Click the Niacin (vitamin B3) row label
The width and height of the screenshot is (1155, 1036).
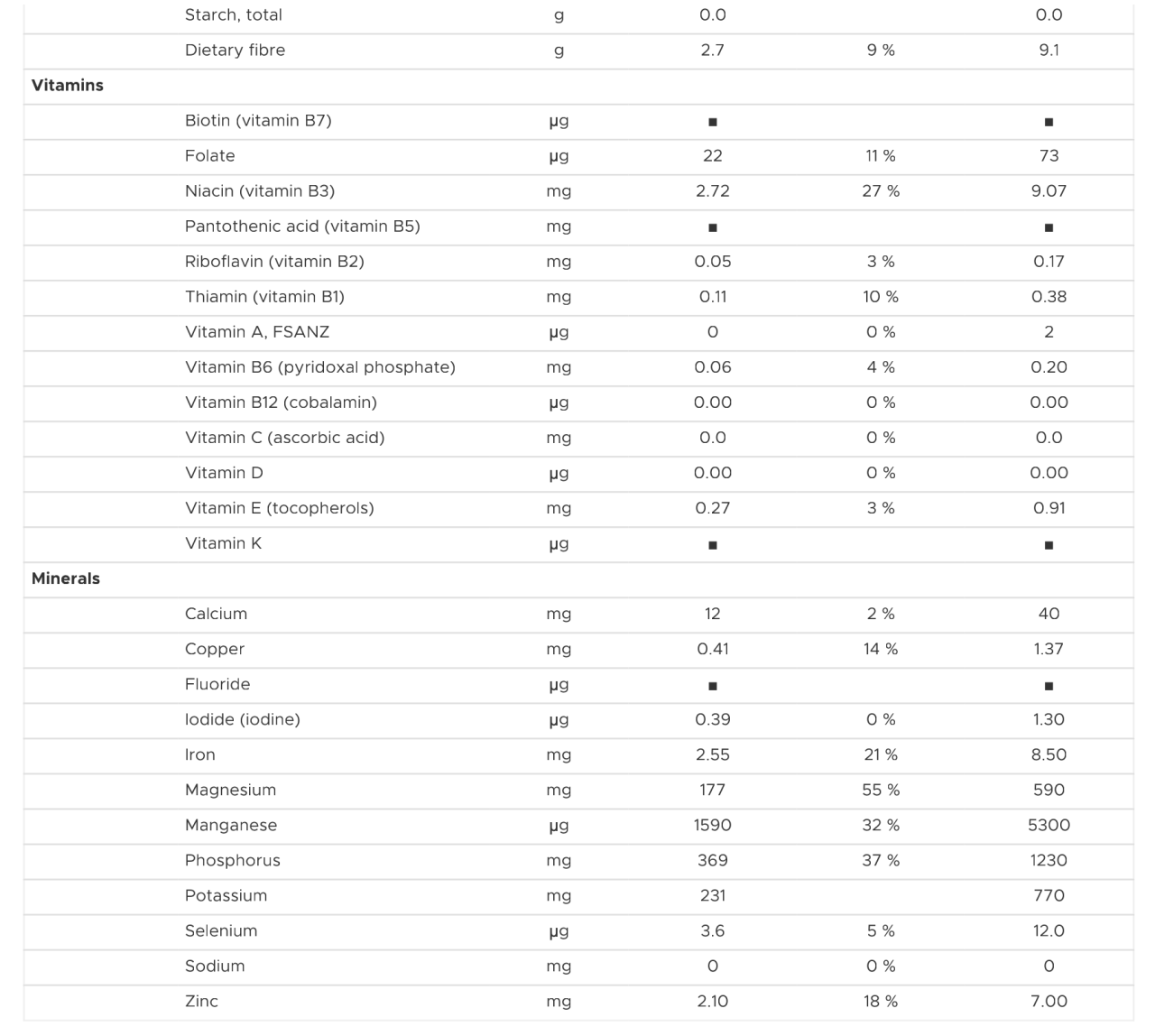[x=260, y=190]
